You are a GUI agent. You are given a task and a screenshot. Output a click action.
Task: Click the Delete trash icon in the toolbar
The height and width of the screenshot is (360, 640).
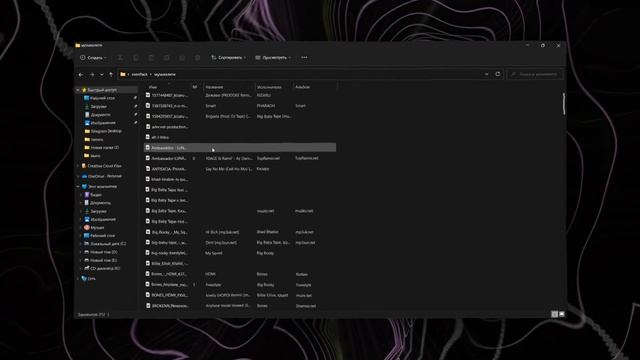198,58
